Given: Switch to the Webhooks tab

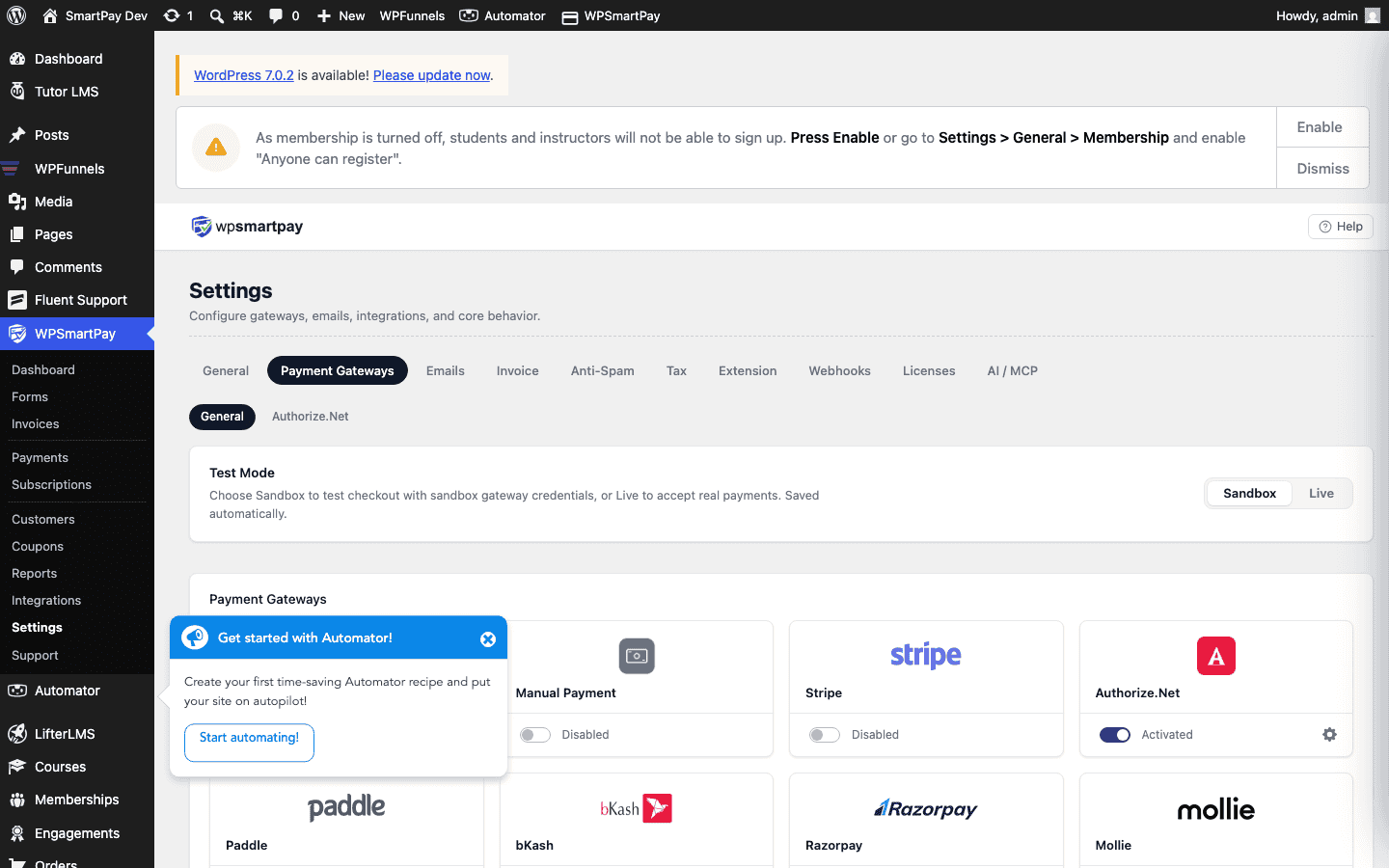Looking at the screenshot, I should [839, 371].
